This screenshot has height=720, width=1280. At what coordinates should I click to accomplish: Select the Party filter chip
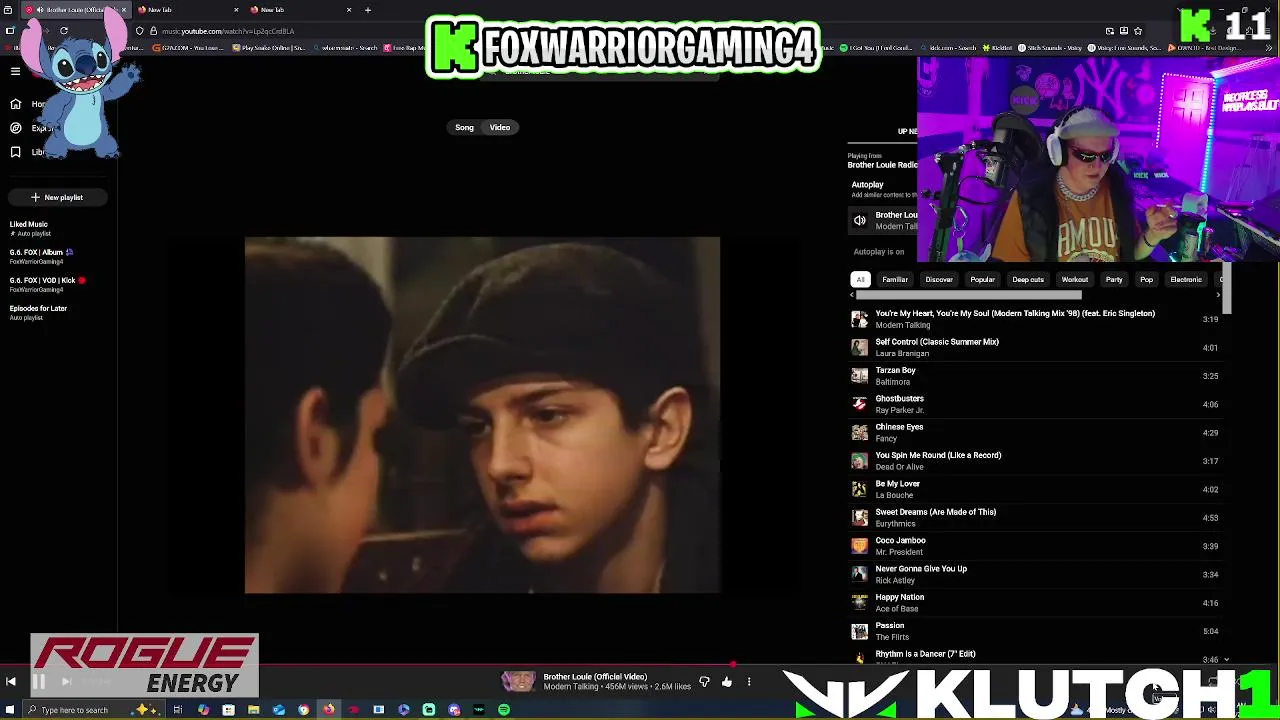click(1114, 279)
